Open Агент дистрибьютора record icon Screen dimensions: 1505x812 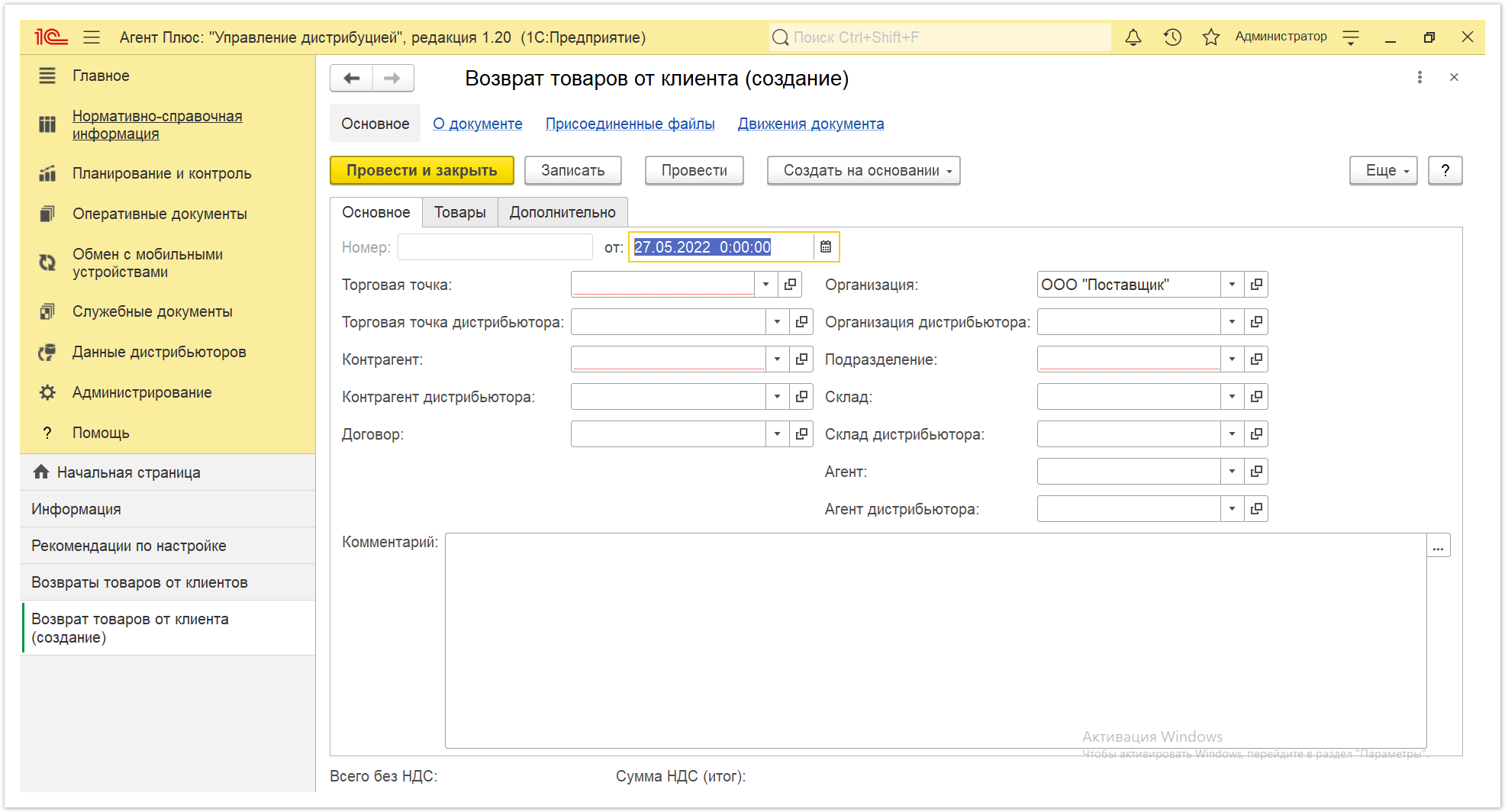tap(1256, 509)
